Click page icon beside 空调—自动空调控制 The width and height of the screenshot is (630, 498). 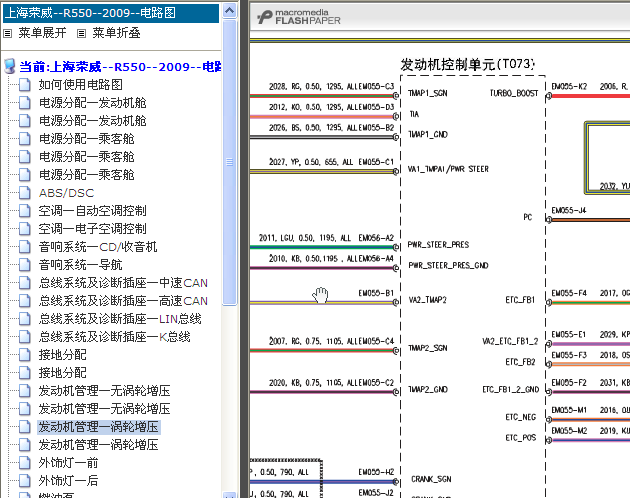tap(25, 211)
